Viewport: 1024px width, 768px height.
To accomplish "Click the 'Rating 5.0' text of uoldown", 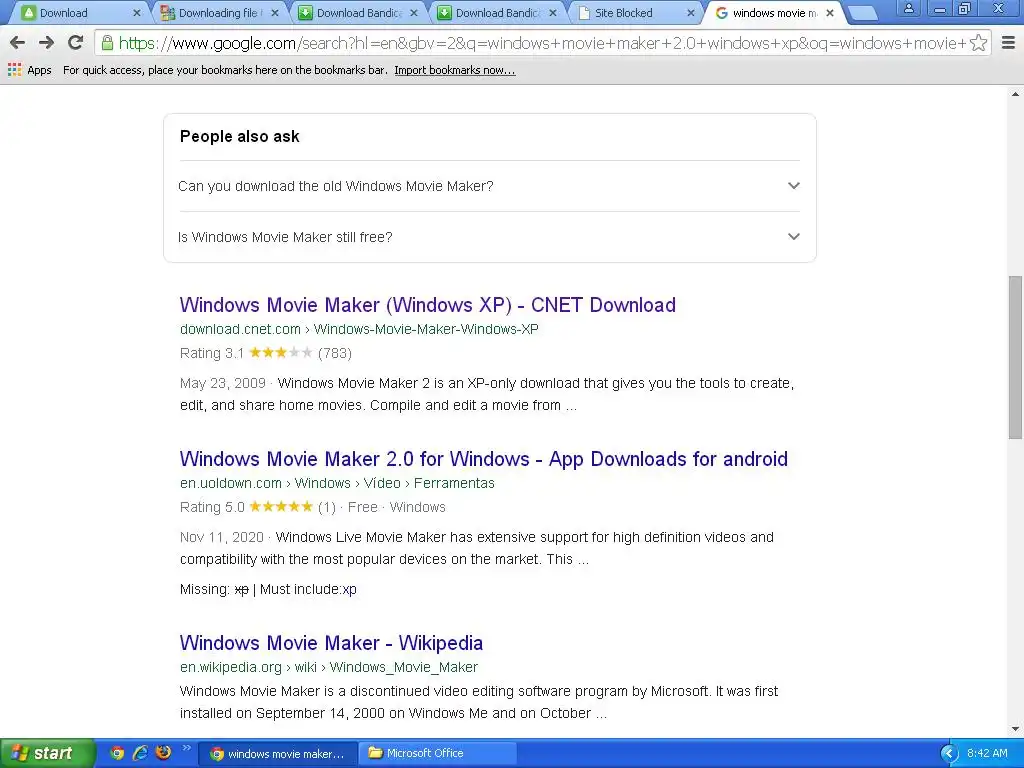I will pos(212,507).
